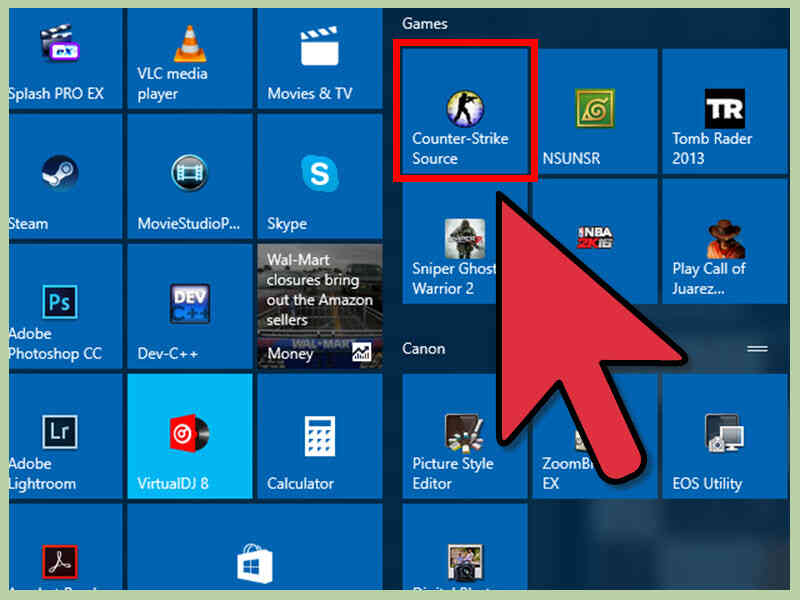This screenshot has height=600, width=800.
Task: Open the Money news live tile
Action: [320, 306]
